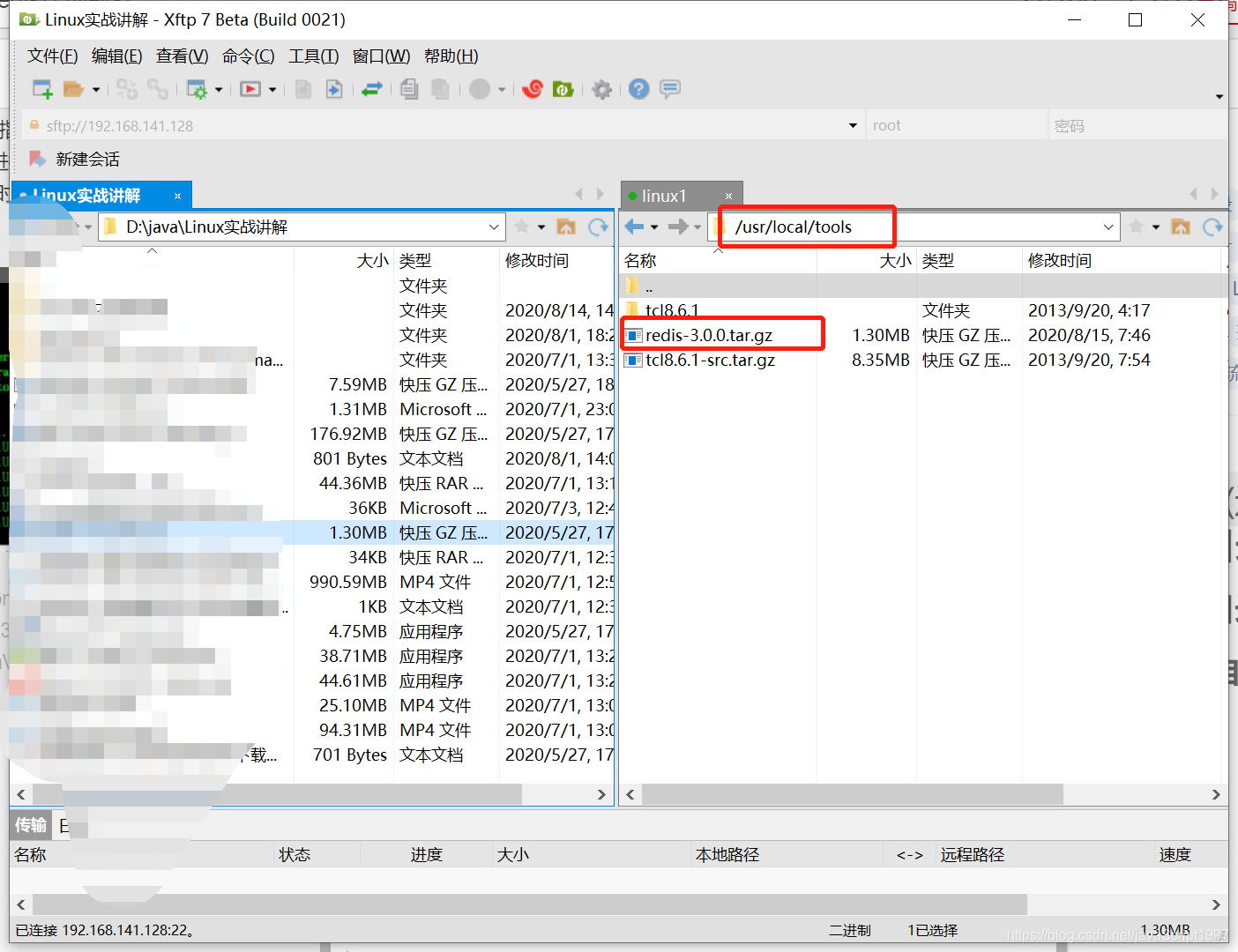This screenshot has height=952, width=1238.
Task: Click the Reconnect toolbar icon
Action: coord(127,89)
